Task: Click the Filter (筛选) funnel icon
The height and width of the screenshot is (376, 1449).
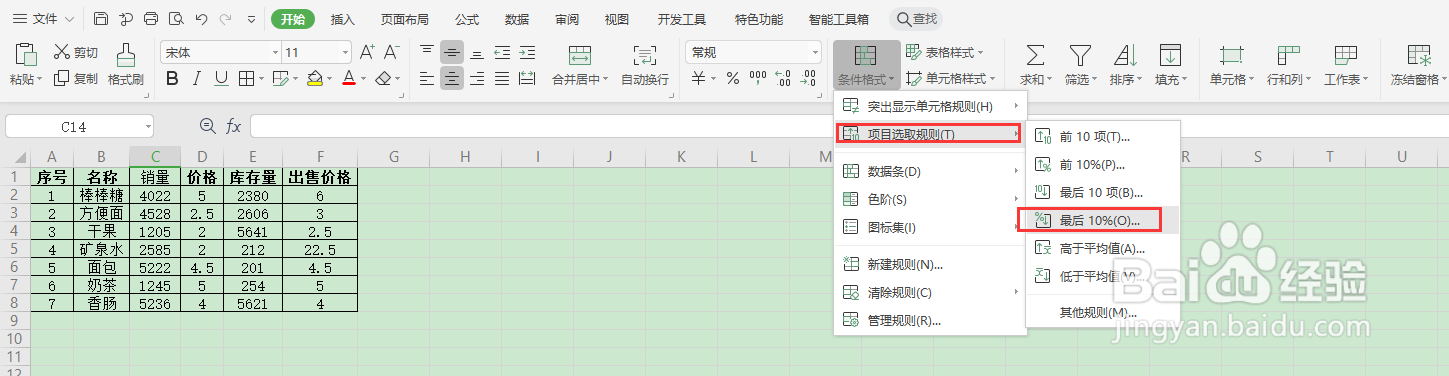Action: tap(1080, 55)
